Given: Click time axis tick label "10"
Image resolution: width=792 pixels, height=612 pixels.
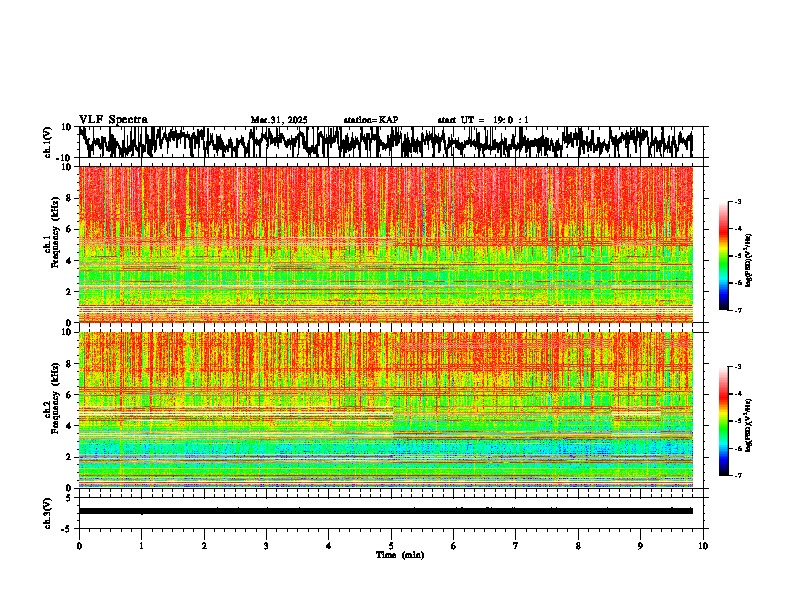Looking at the screenshot, I should tap(703, 546).
